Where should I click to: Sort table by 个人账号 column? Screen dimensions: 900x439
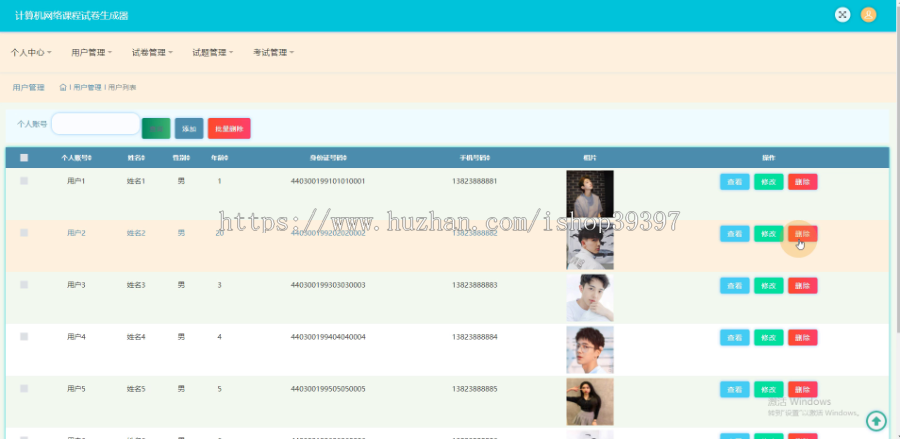pyautogui.click(x=76, y=158)
